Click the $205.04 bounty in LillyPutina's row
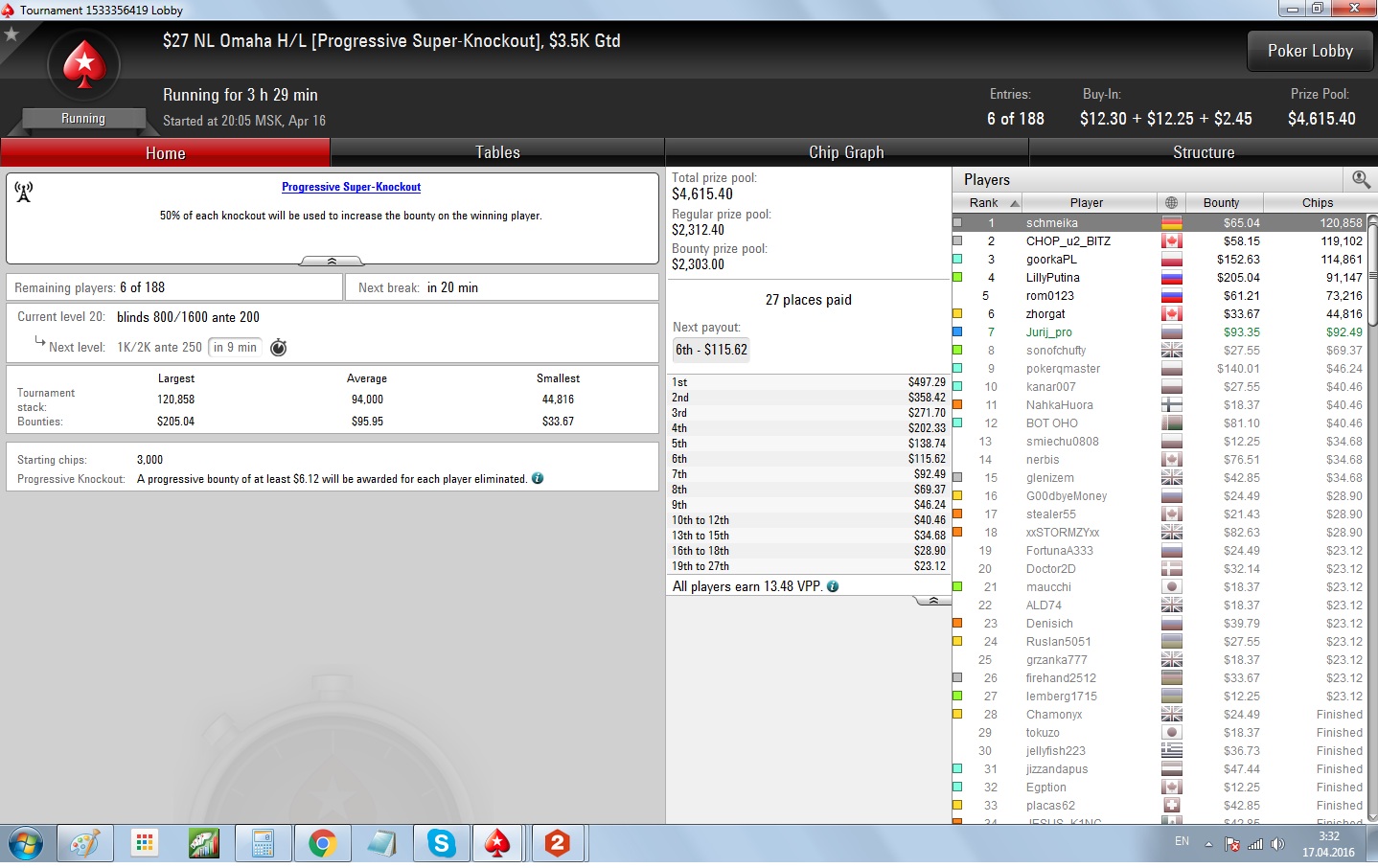The width and height of the screenshot is (1378, 868). tap(1241, 278)
